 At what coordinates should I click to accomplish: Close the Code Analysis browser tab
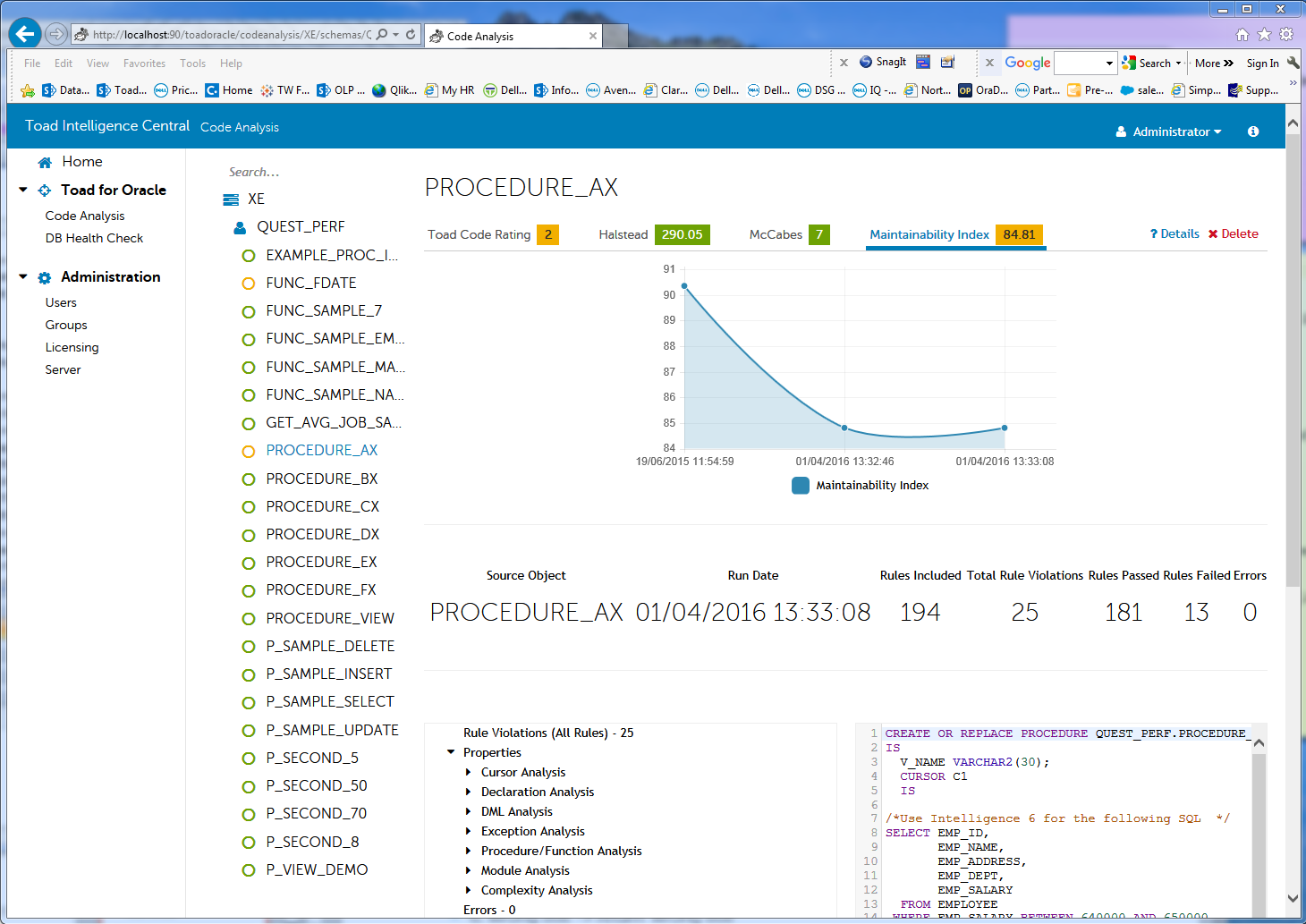[x=592, y=36]
